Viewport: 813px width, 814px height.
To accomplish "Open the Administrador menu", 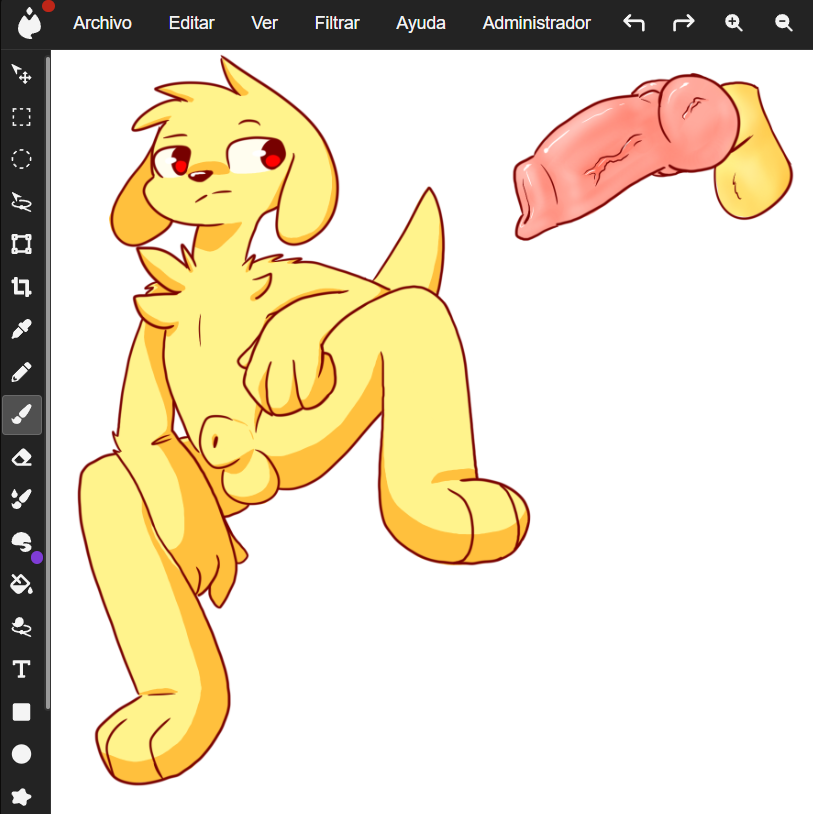I will pyautogui.click(x=536, y=23).
